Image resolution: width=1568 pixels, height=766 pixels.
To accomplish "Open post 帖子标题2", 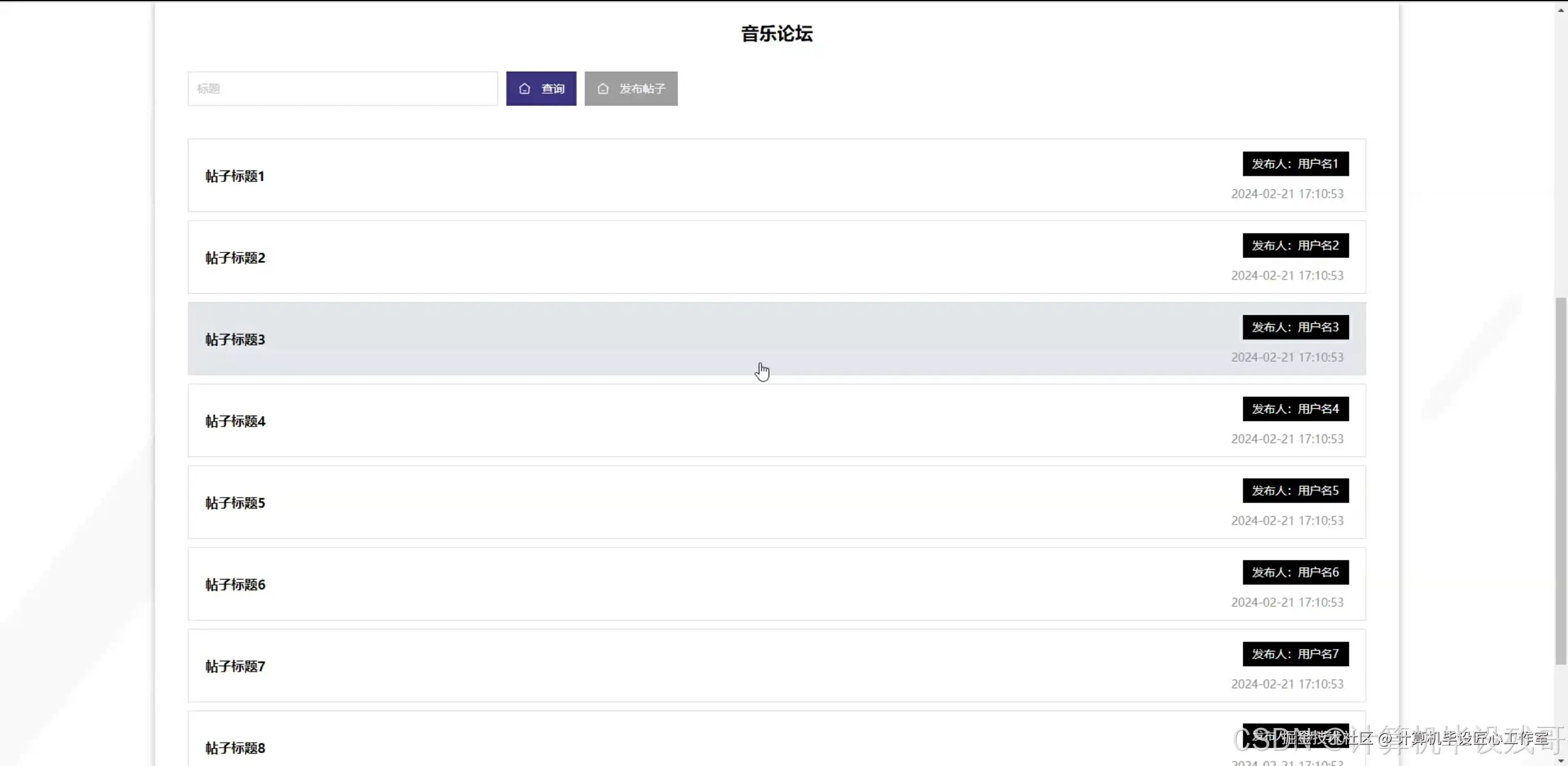I will coord(235,258).
